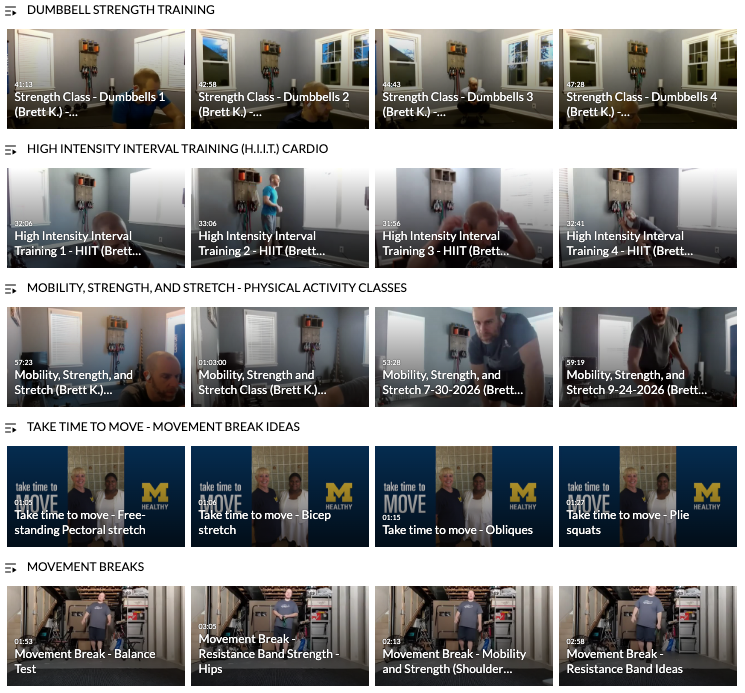Viewport: 745px width, 693px height.
Task: Play High Intensity Interval Training 4 video
Action: [648, 218]
